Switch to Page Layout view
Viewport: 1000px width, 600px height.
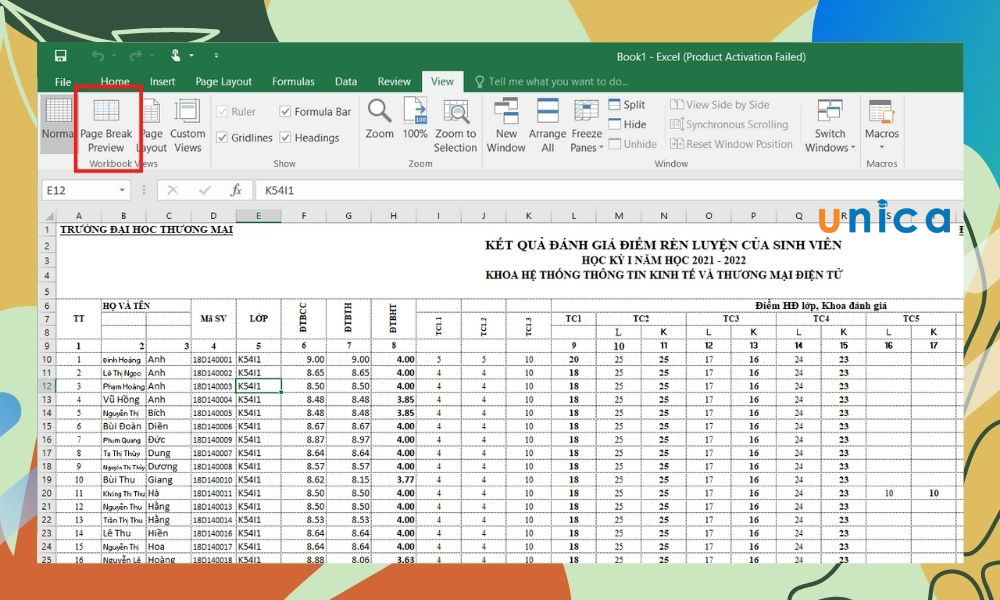(152, 125)
